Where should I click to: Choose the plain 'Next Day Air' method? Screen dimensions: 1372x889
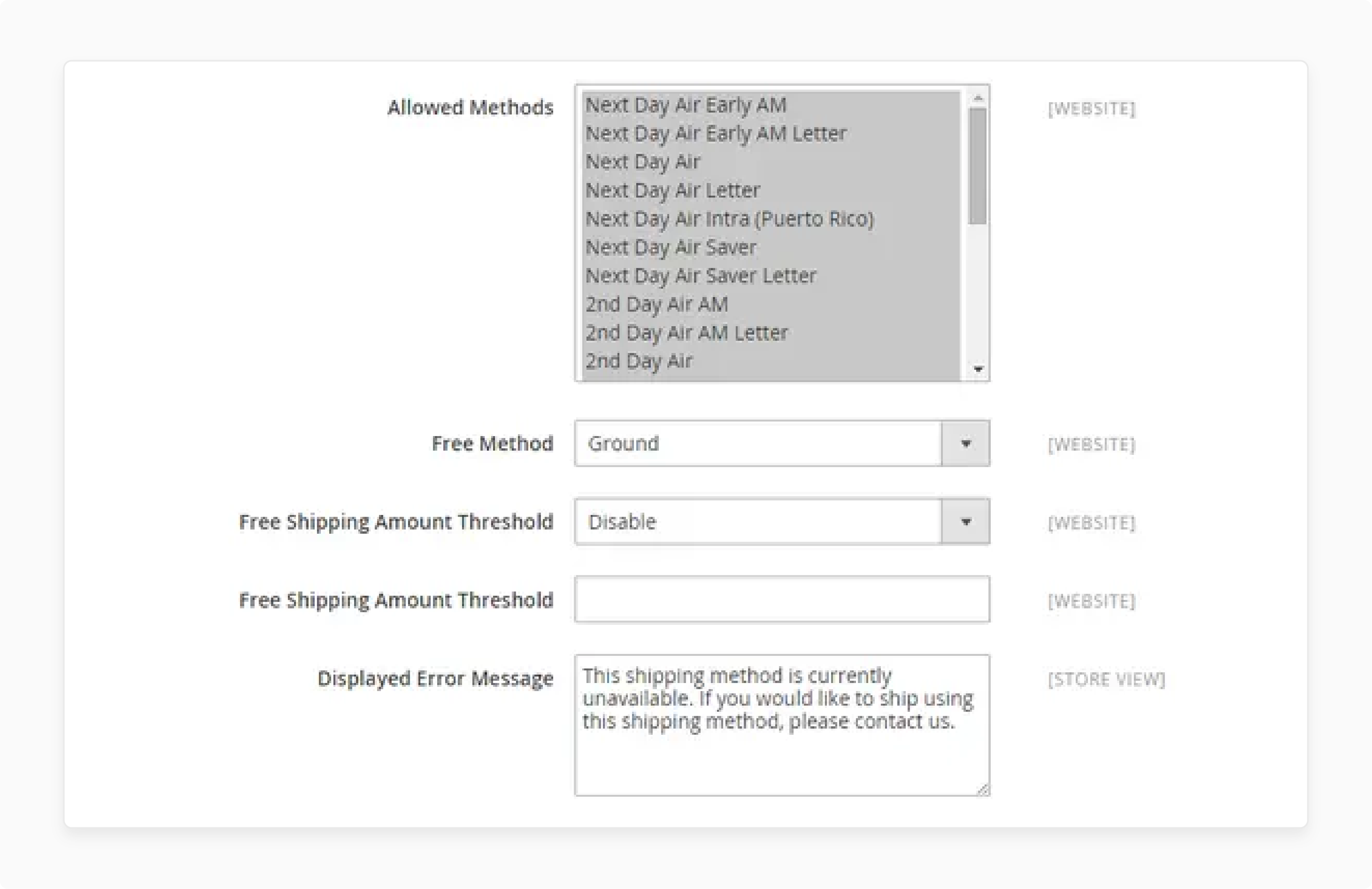771,162
